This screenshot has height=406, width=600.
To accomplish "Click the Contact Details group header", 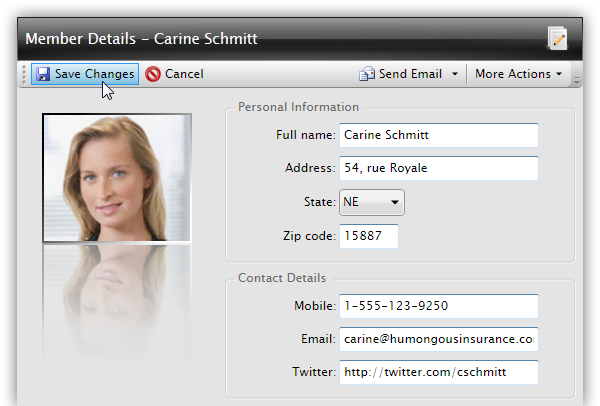I will (283, 278).
